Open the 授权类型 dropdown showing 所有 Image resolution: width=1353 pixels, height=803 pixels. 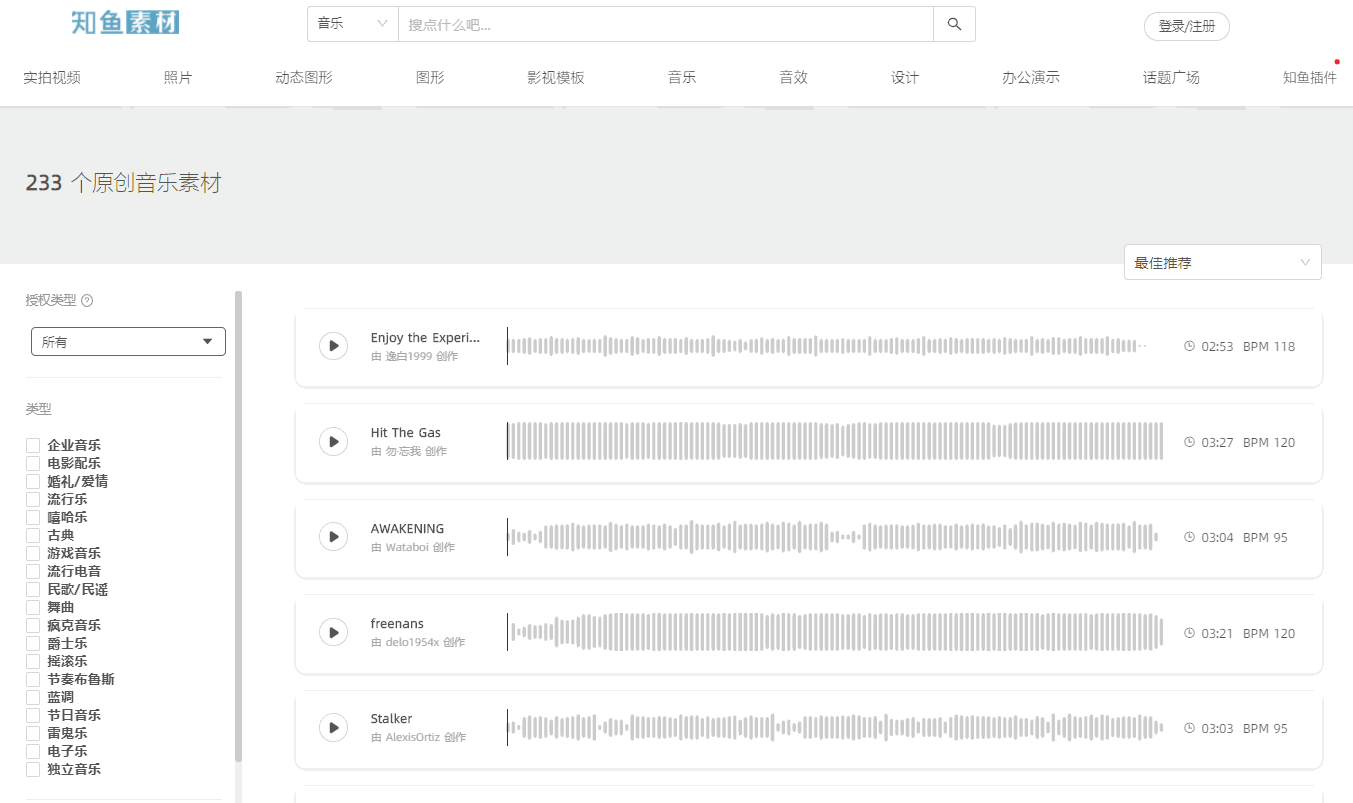[127, 341]
